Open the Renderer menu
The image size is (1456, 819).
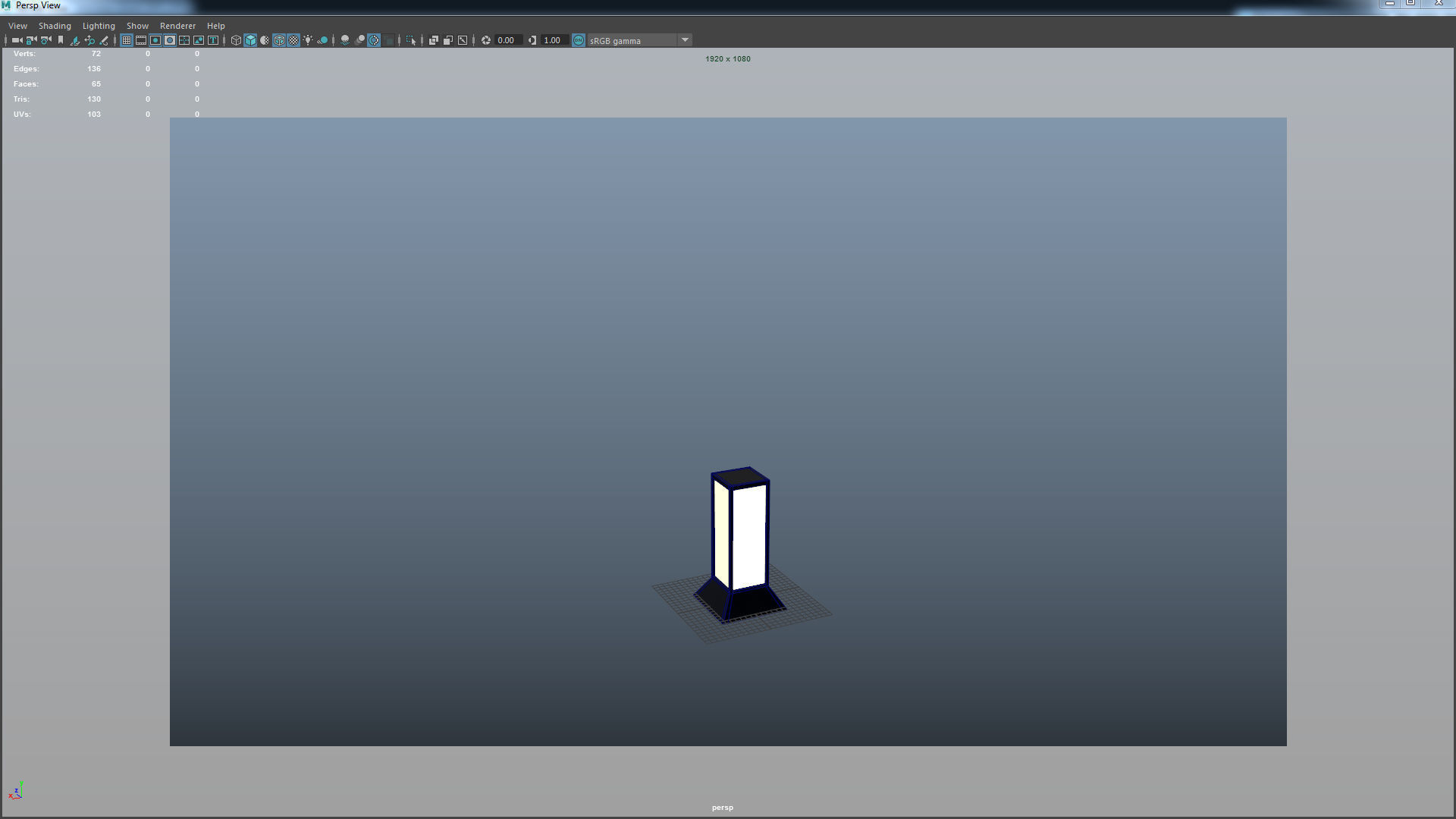(177, 26)
